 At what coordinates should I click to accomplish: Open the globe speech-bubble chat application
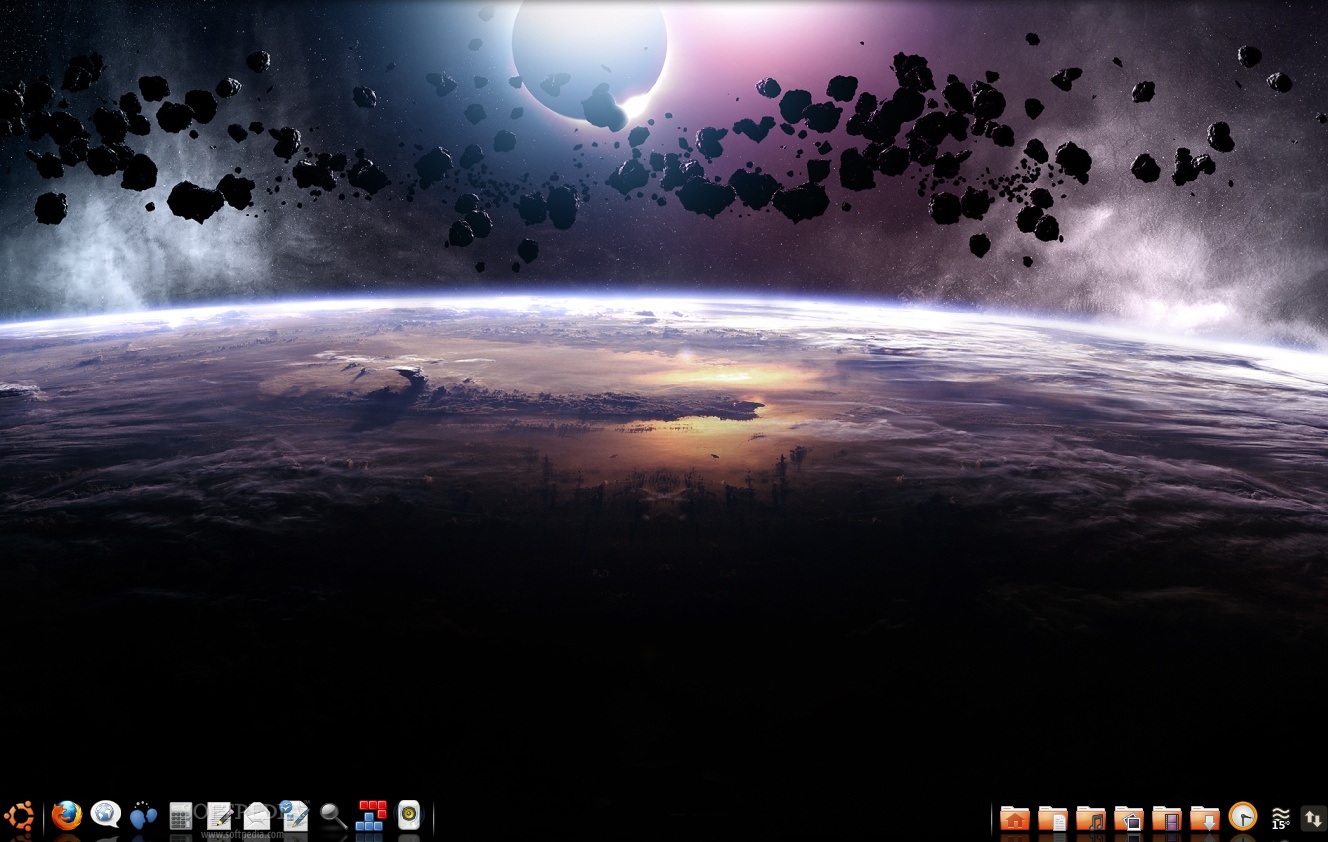click(x=105, y=815)
